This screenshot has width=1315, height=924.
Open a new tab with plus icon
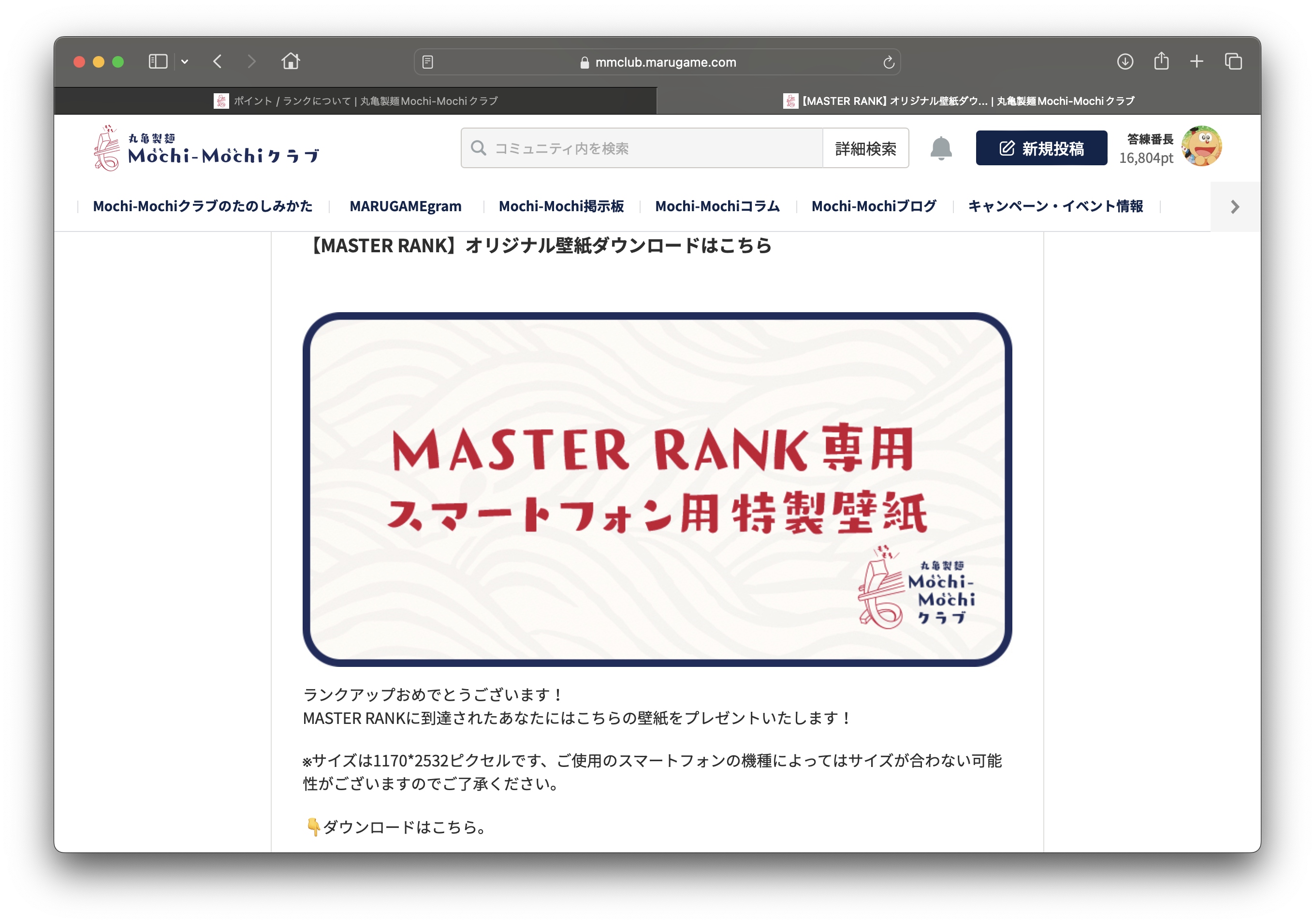tap(1197, 61)
